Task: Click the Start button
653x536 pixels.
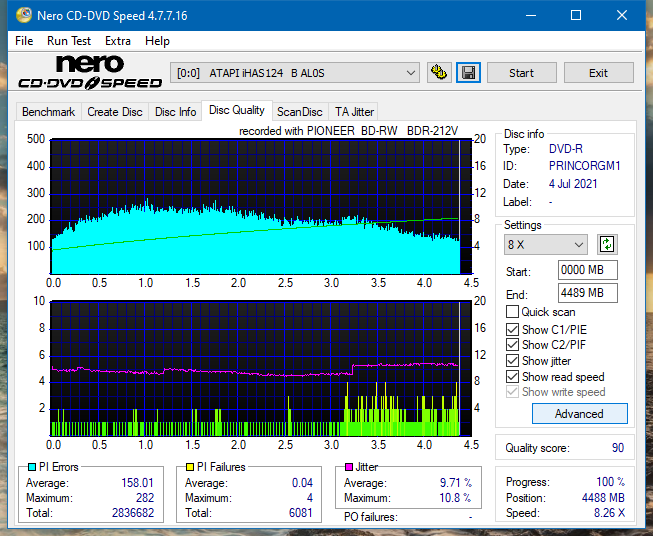Action: pyautogui.click(x=521, y=73)
